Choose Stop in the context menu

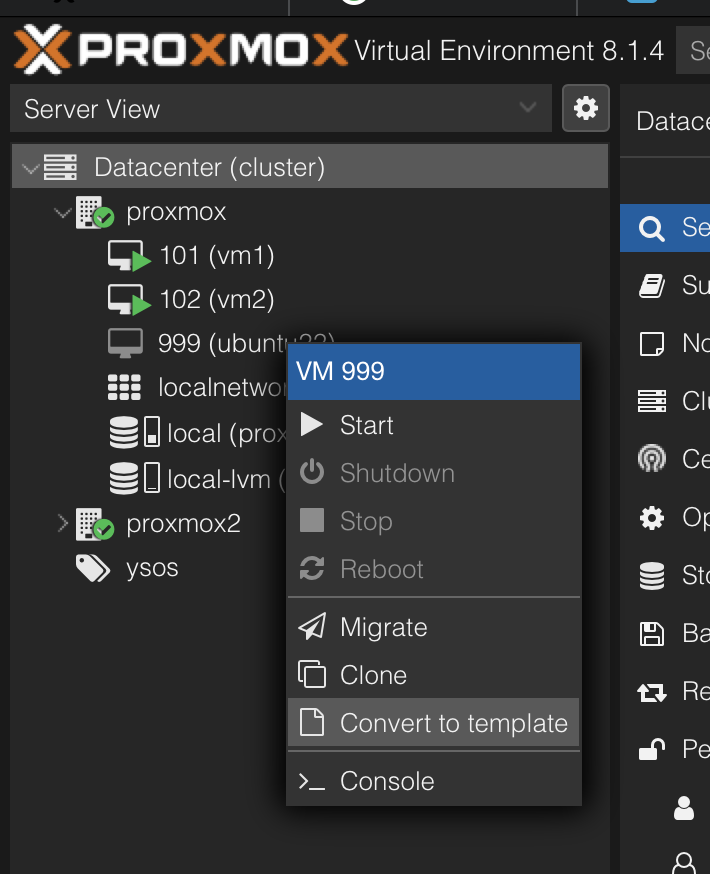pyautogui.click(x=434, y=521)
